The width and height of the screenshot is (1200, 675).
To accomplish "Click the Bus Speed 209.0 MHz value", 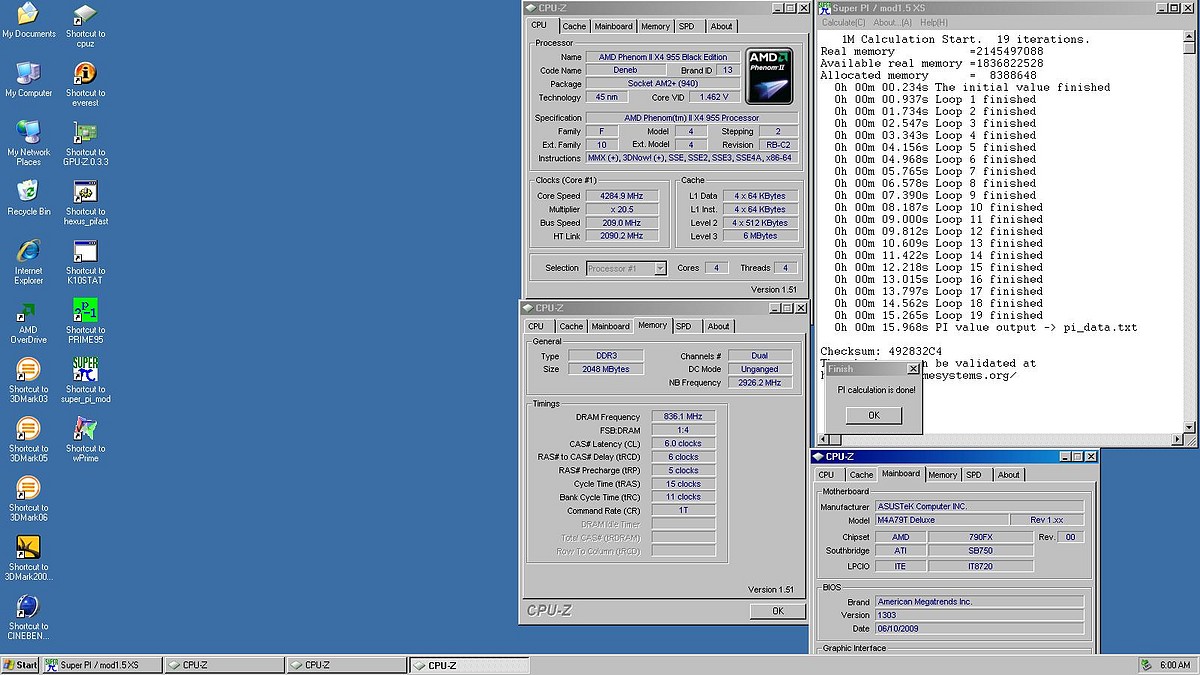I will [x=622, y=223].
